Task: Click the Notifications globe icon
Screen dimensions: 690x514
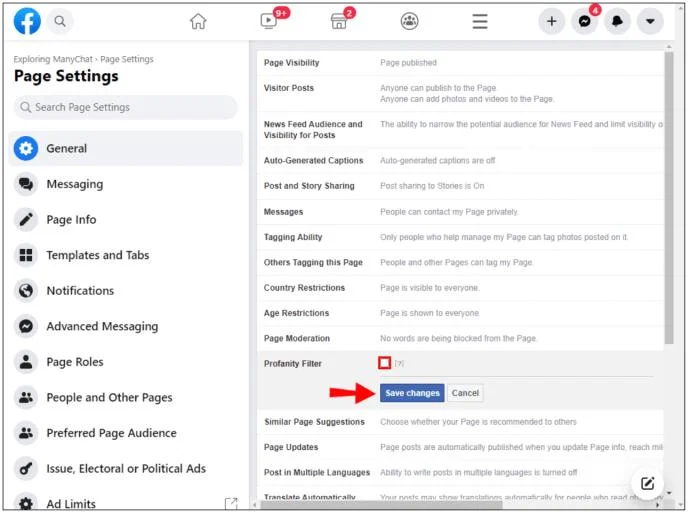Action: tap(26, 290)
